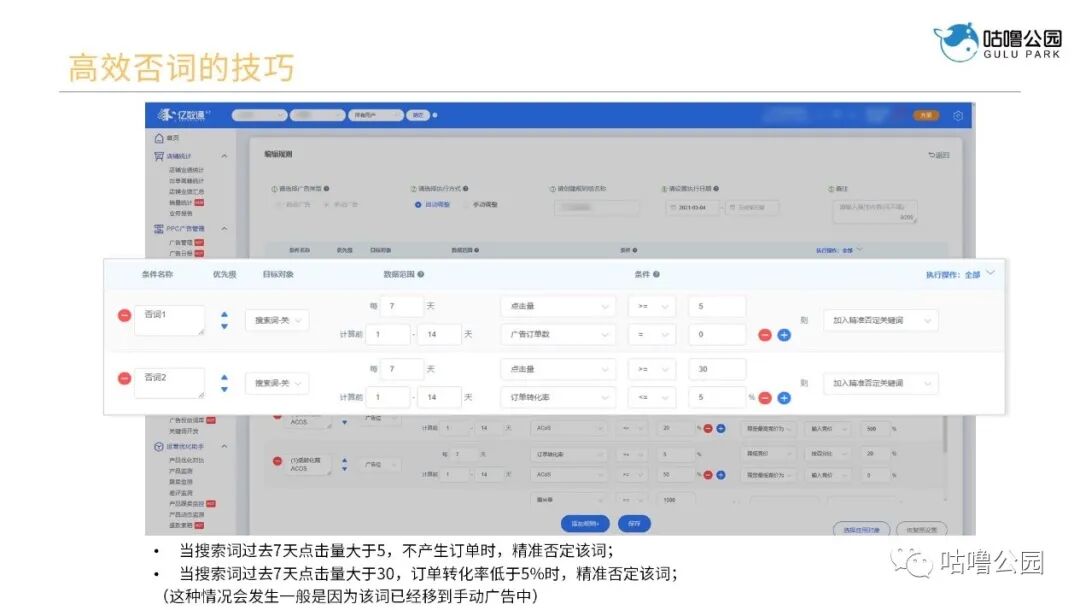Click the 运营优化助手 icon in sidebar
This screenshot has width=1080, height=610.
coord(159,445)
